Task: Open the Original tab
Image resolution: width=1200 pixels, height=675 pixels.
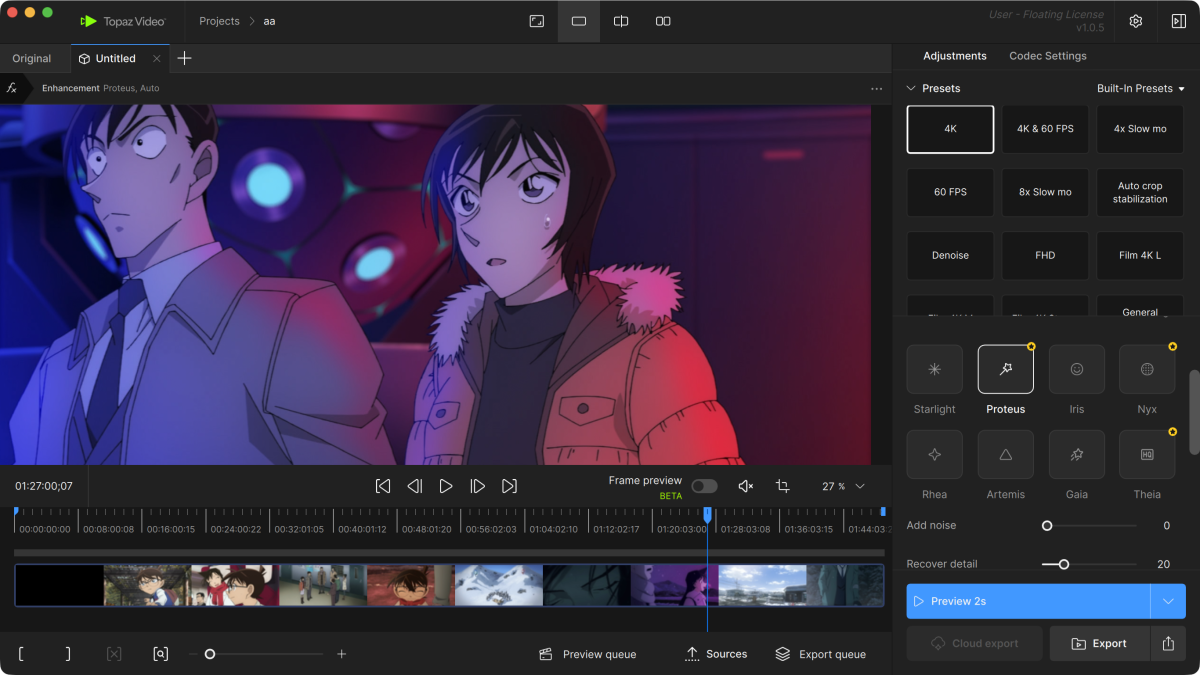Action: coord(32,59)
